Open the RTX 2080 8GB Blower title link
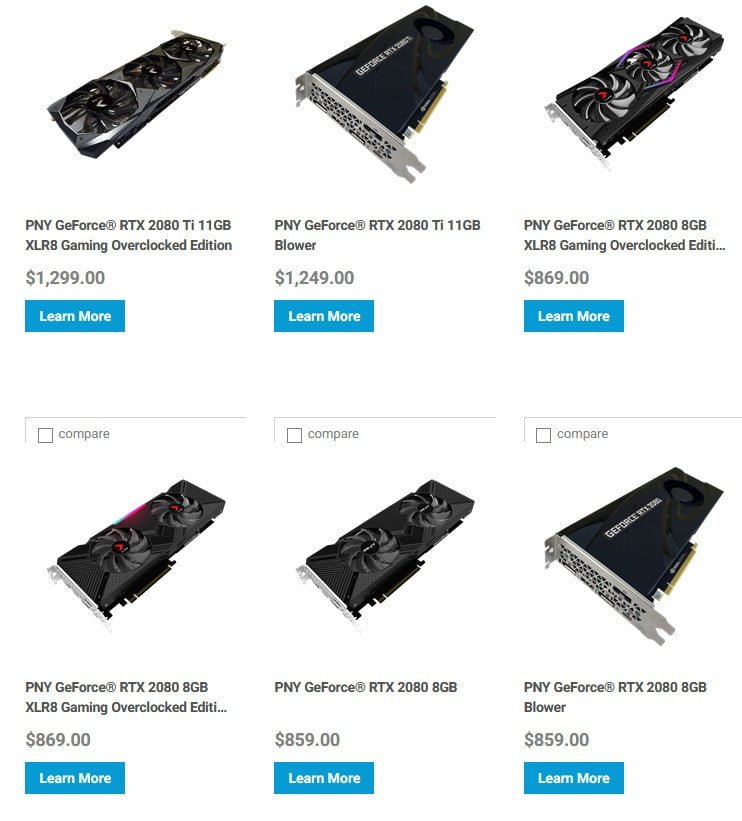The width and height of the screenshot is (742, 821). (615, 697)
